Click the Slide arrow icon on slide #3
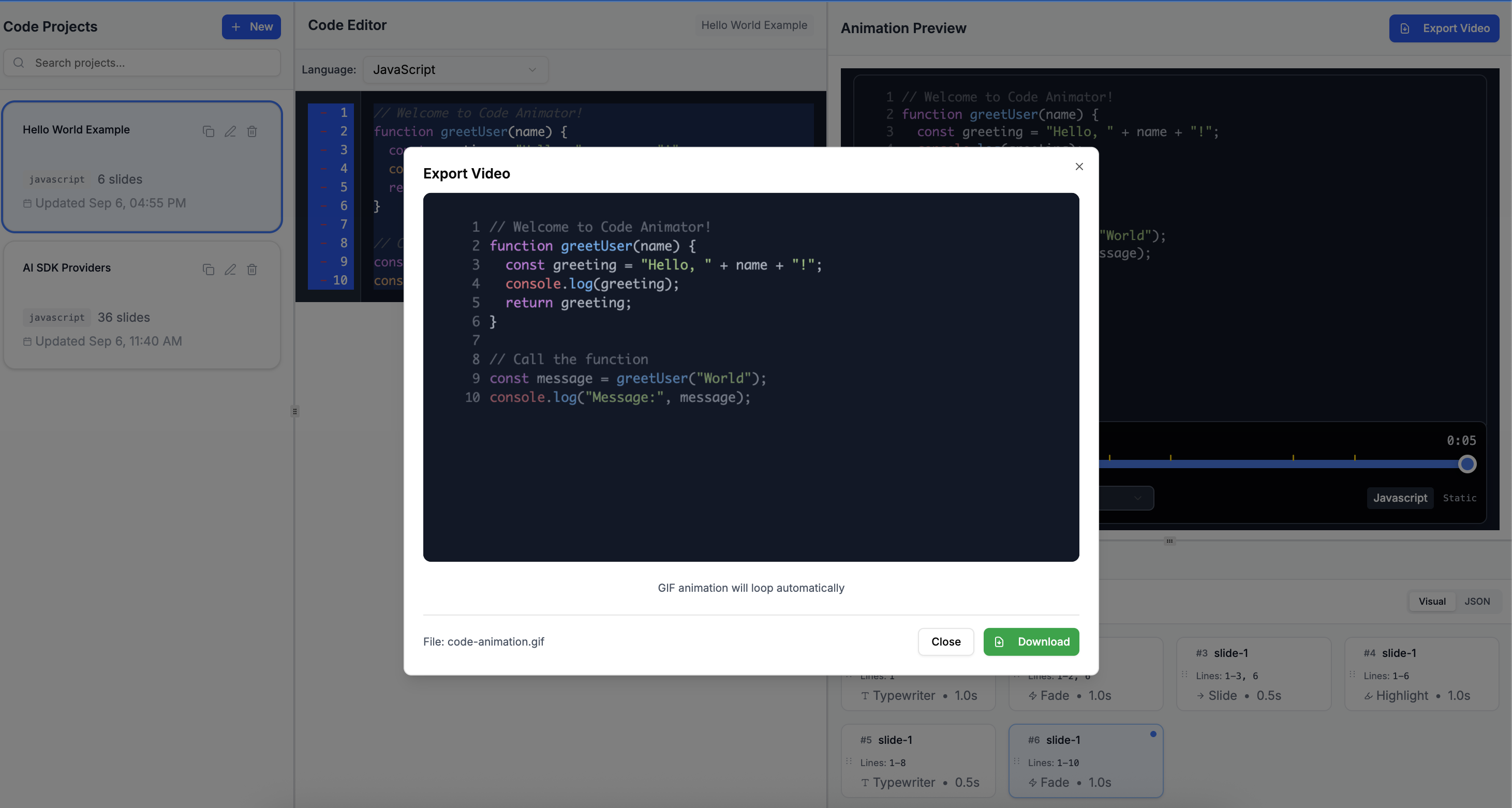 coord(1200,696)
